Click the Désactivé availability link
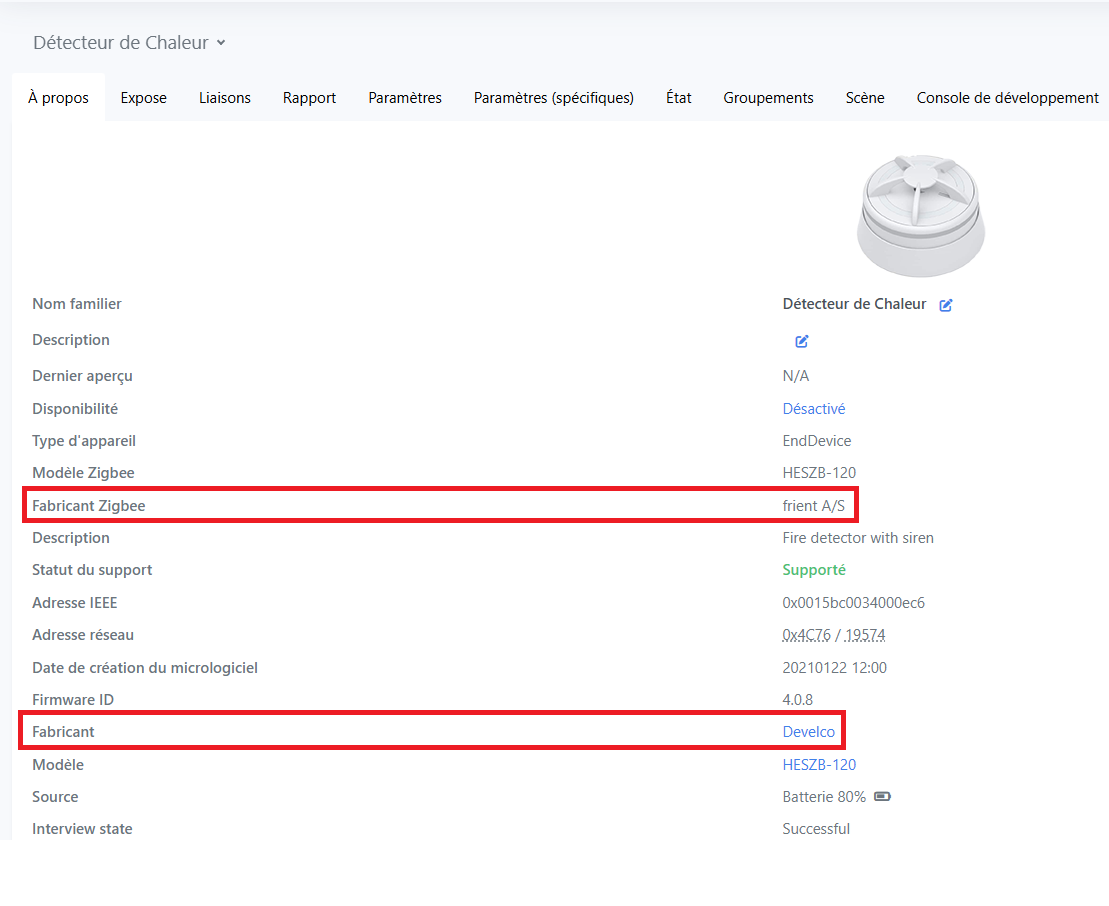This screenshot has width=1109, height=906. (x=813, y=409)
